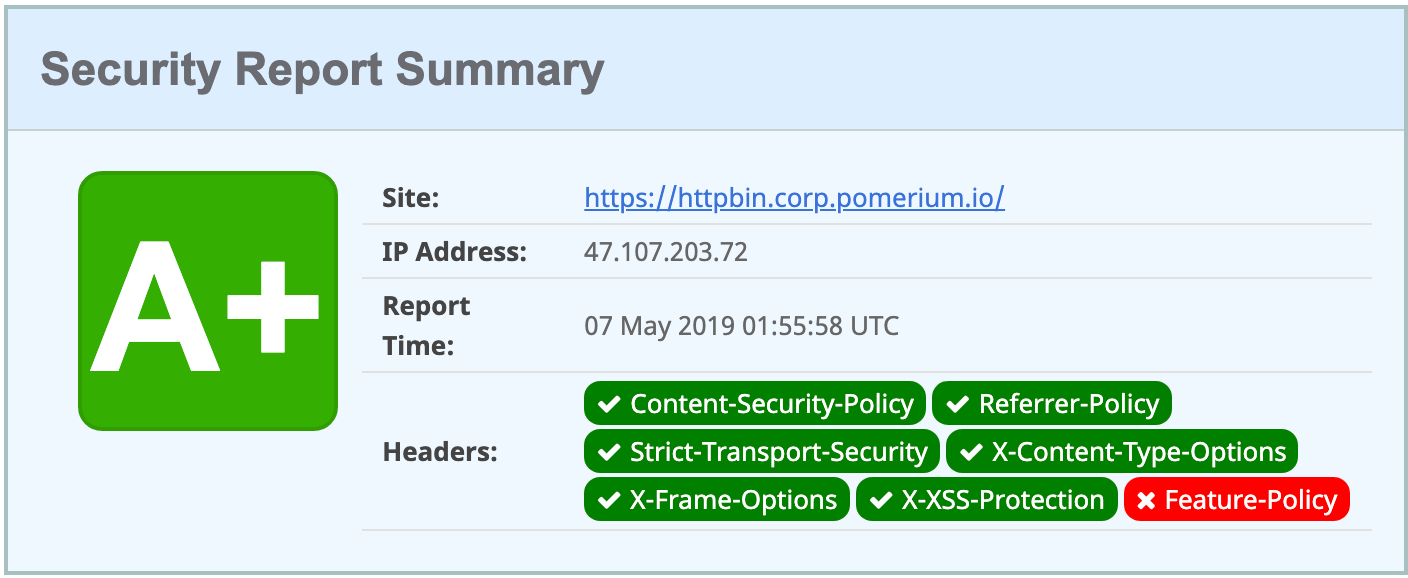
Task: Click the Strict-Transport-Security badge
Action: (x=761, y=451)
